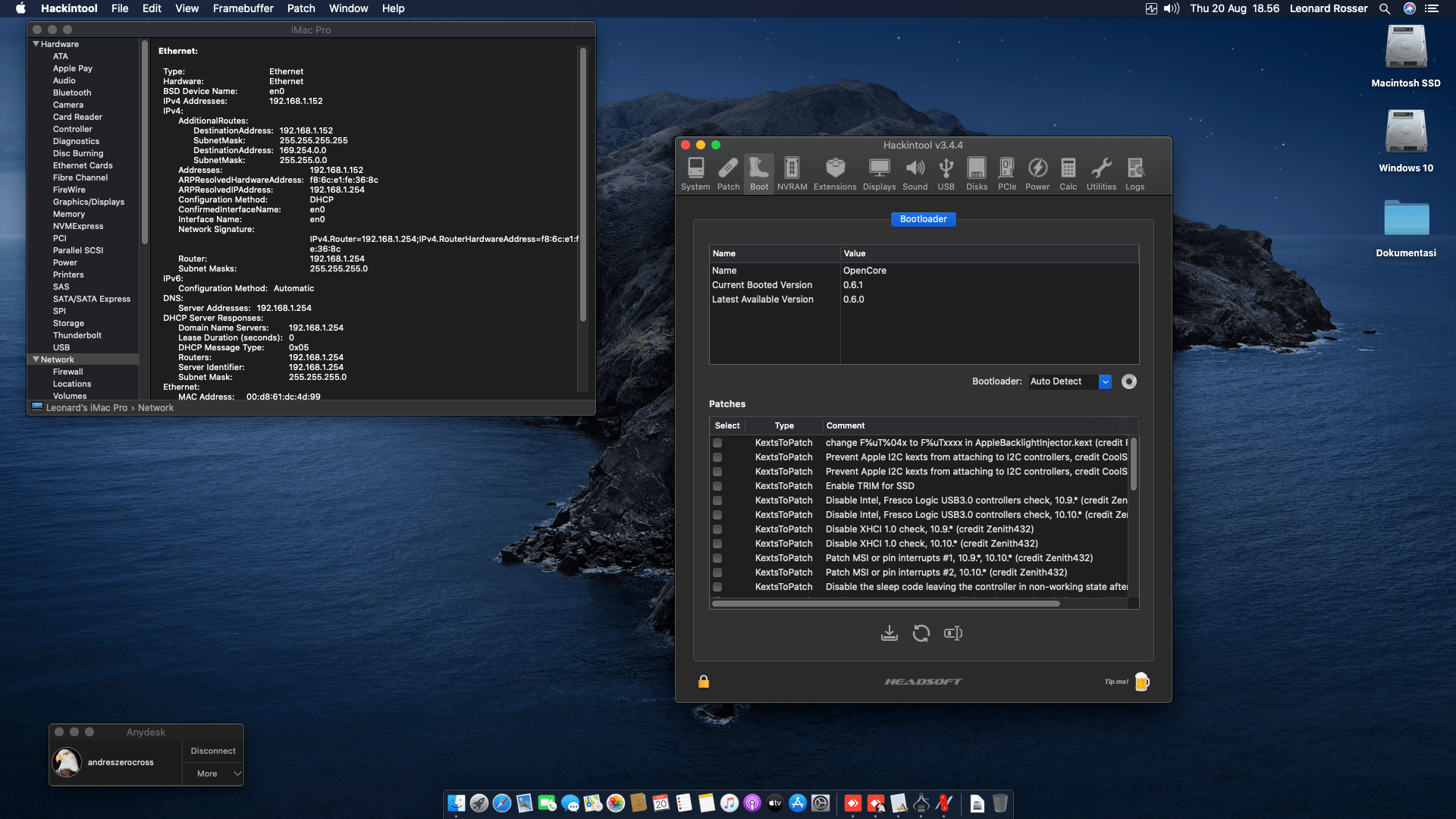This screenshot has height=819, width=1456.
Task: Enable the Enable TRIM for SSD patch checkbox
Action: tap(717, 486)
